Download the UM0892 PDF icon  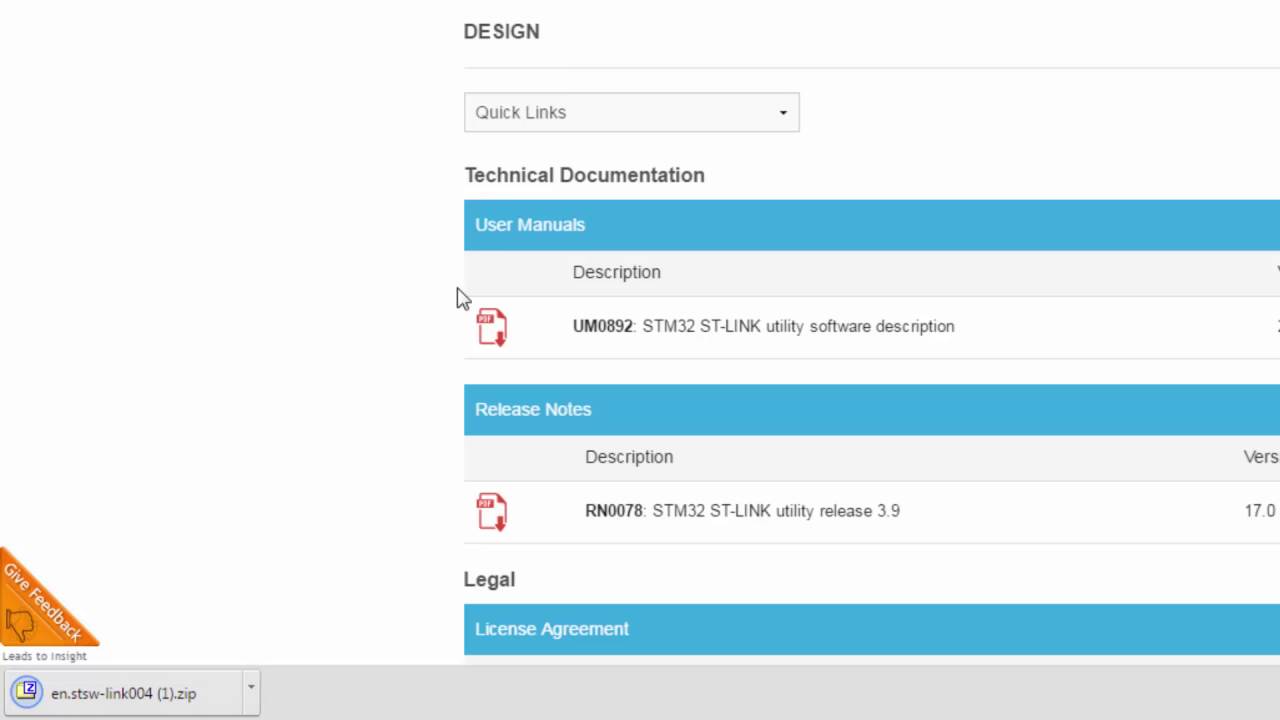[492, 327]
